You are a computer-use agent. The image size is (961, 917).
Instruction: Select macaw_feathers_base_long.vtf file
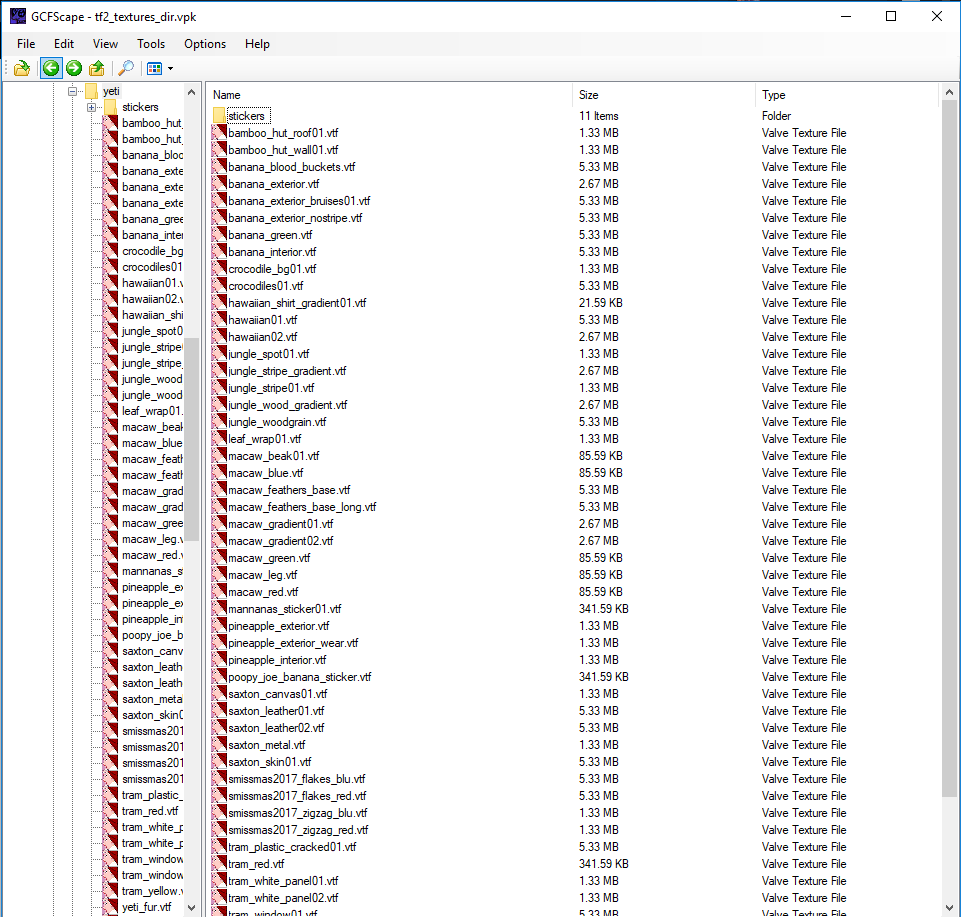[302, 507]
